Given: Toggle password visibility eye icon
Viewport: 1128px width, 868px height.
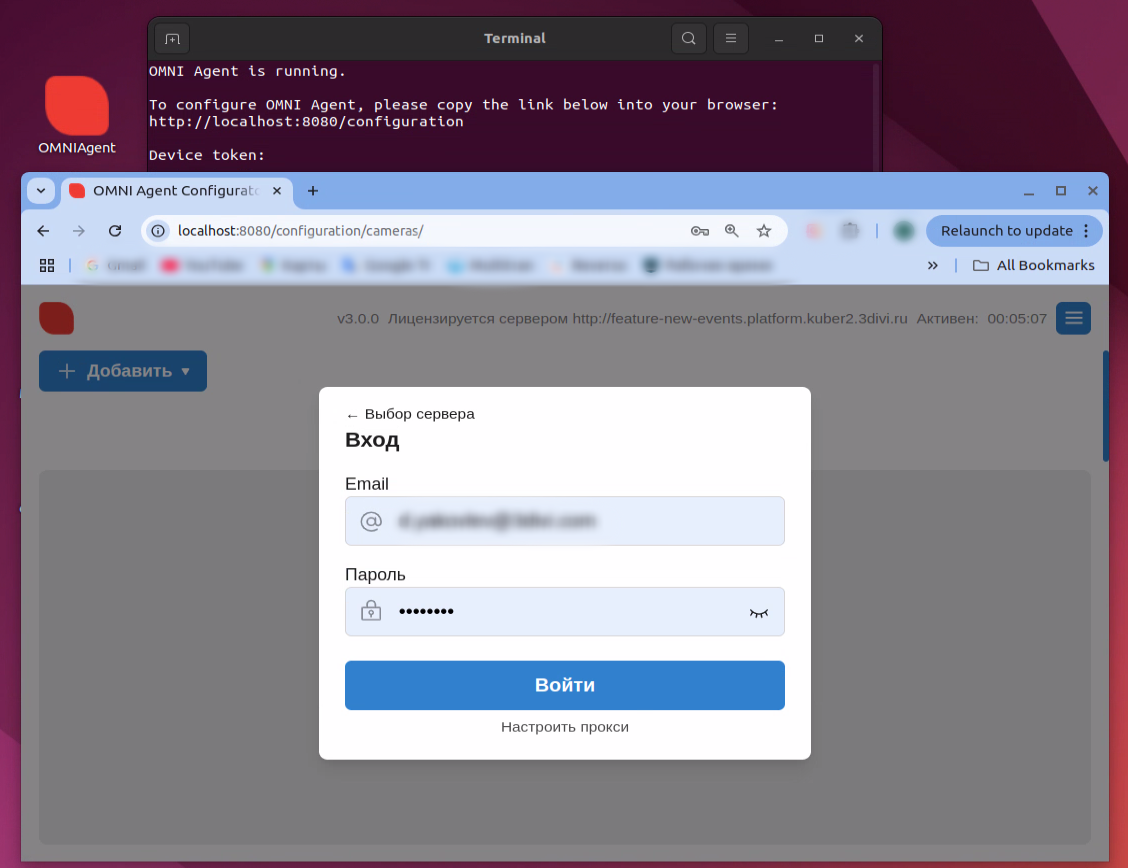Looking at the screenshot, I should (758, 612).
